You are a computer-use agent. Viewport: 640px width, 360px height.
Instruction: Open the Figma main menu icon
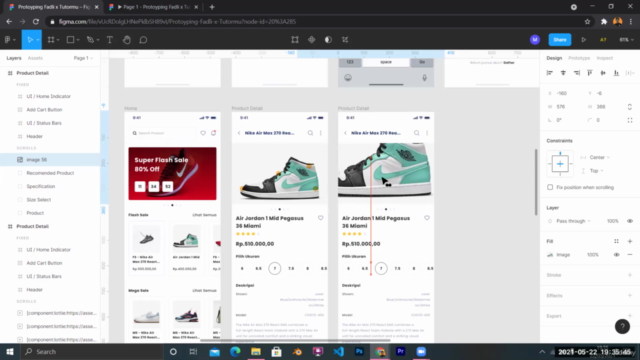pyautogui.click(x=8, y=40)
